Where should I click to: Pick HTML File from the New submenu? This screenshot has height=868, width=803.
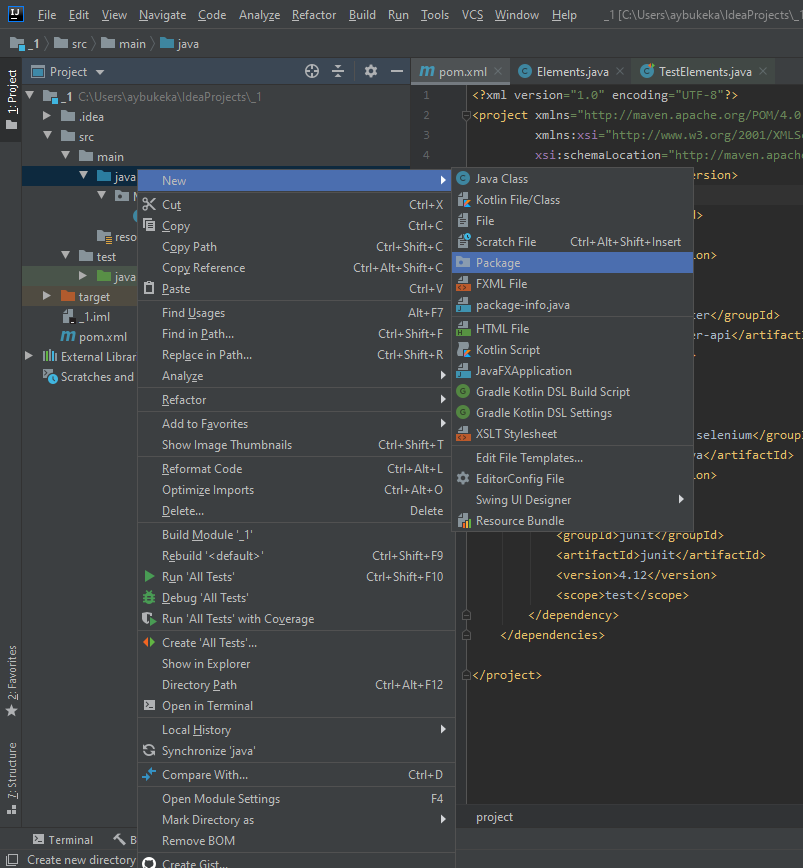[572, 329]
